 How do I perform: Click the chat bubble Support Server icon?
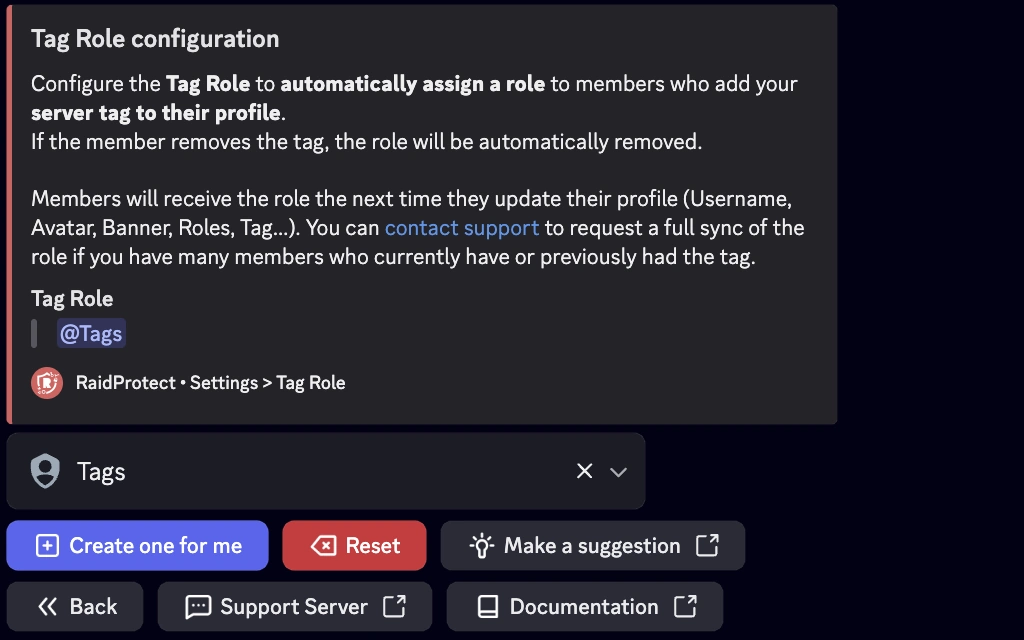point(198,607)
